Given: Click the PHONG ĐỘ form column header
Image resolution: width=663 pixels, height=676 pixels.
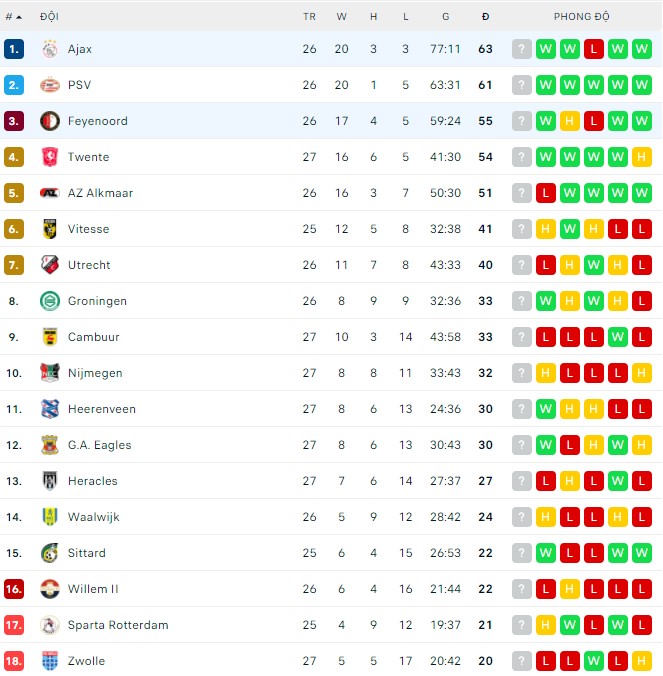Looking at the screenshot, I should (x=581, y=17).
